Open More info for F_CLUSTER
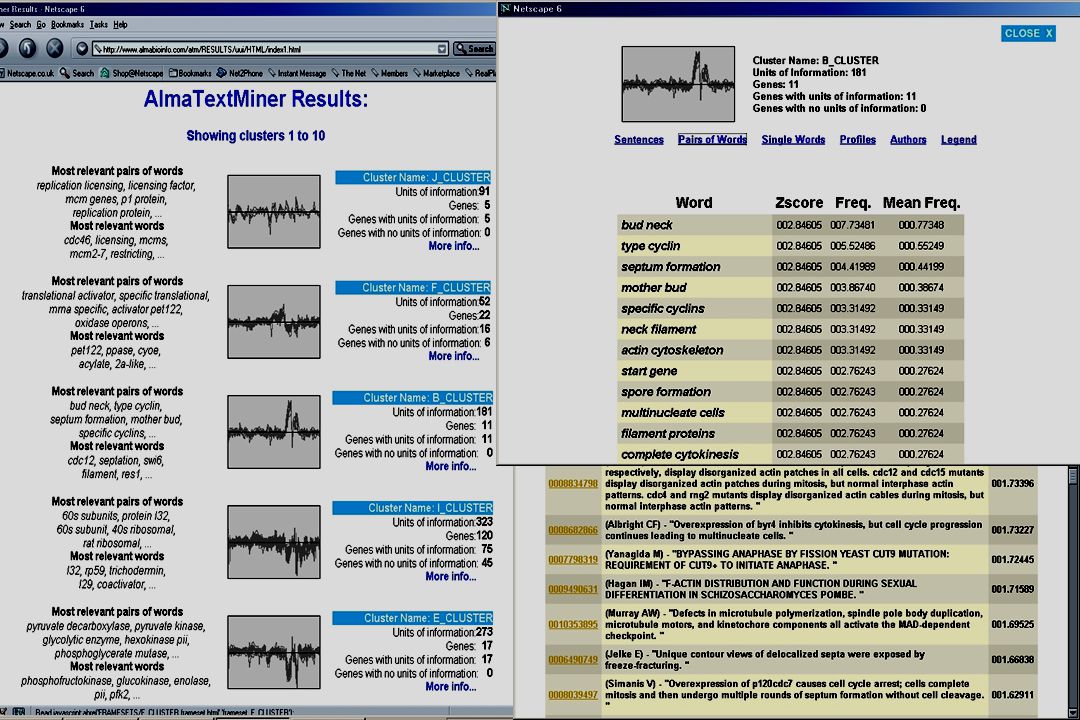Viewport: 1080px width, 720px height. (453, 356)
